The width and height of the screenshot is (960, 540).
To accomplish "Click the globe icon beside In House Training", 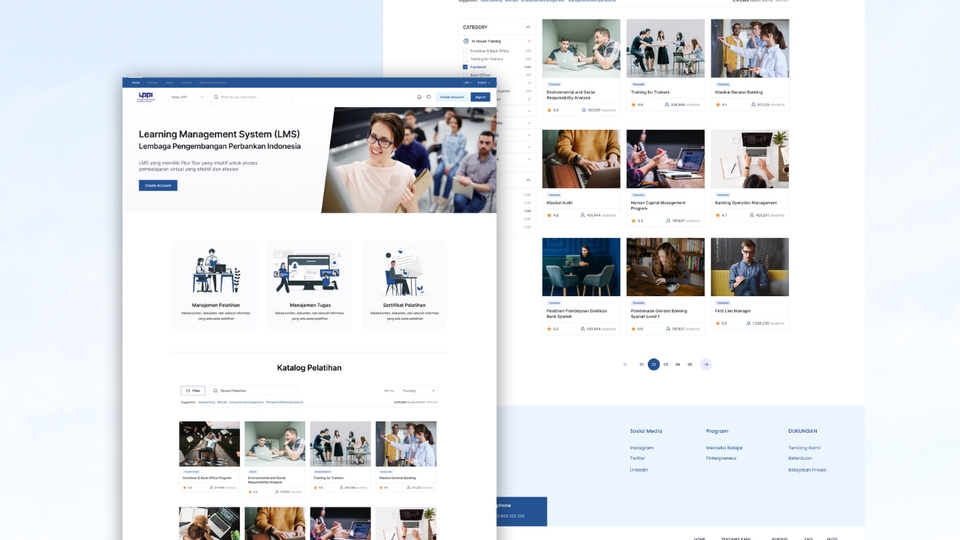I will point(466,41).
